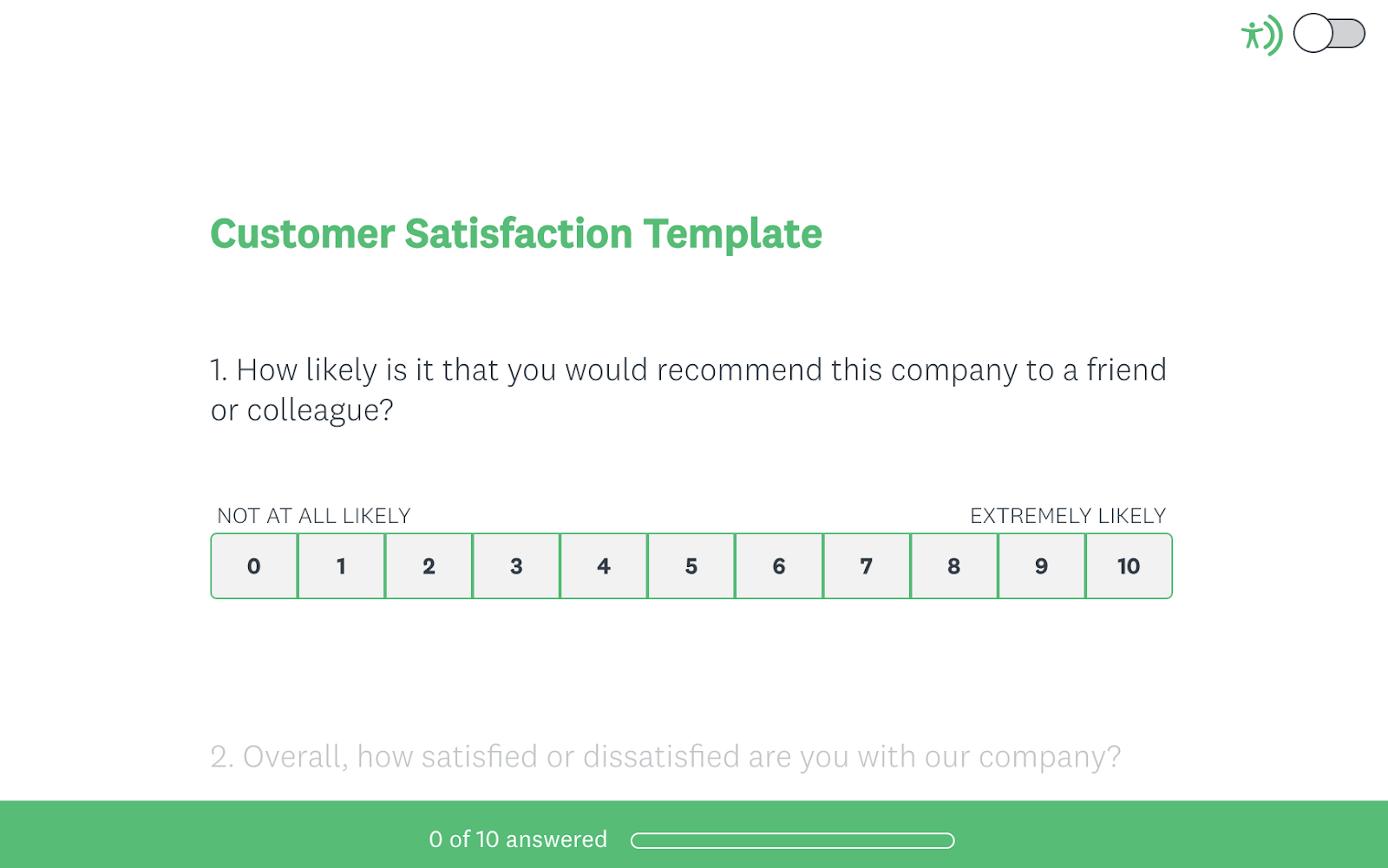Image resolution: width=1388 pixels, height=868 pixels.
Task: Click the screen reader accessibility icon
Action: coord(1260,36)
